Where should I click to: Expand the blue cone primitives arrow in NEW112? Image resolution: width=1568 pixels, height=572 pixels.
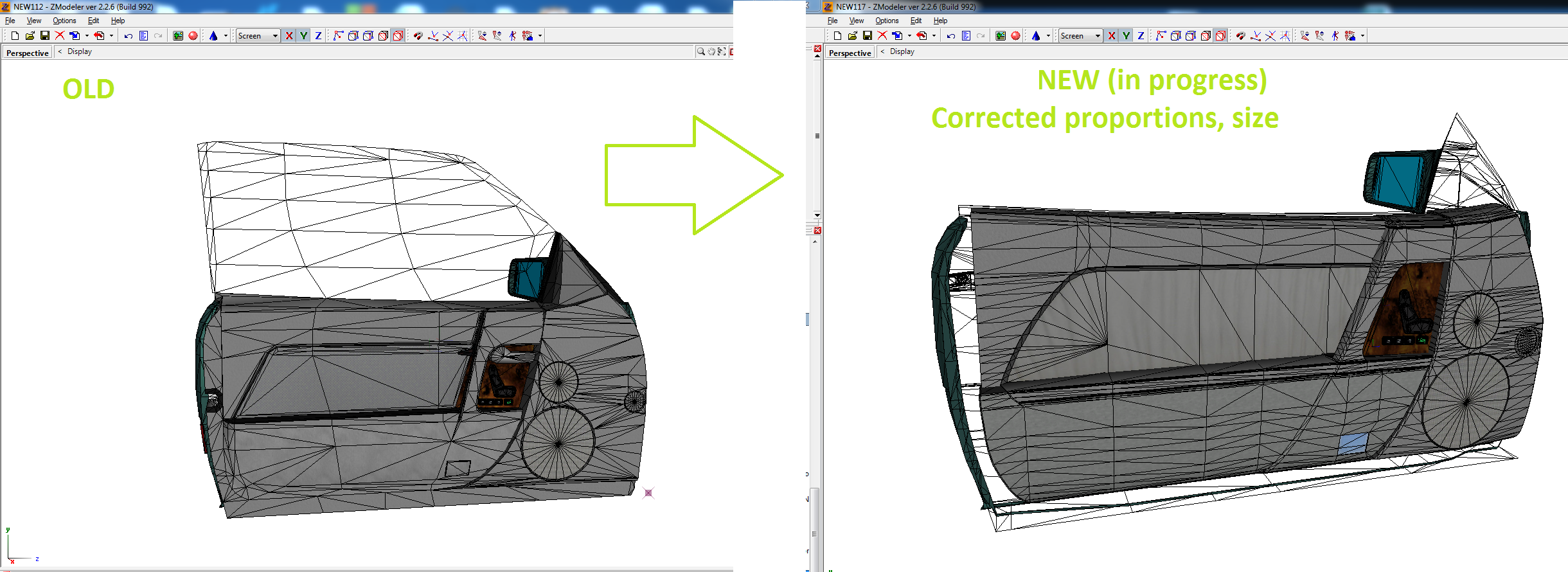tap(226, 36)
